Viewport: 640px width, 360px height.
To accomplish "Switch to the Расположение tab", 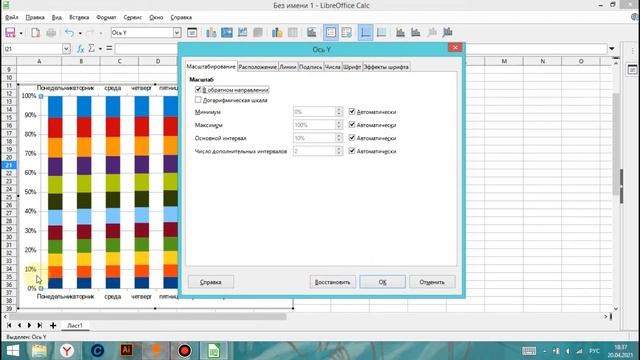I will tap(258, 67).
